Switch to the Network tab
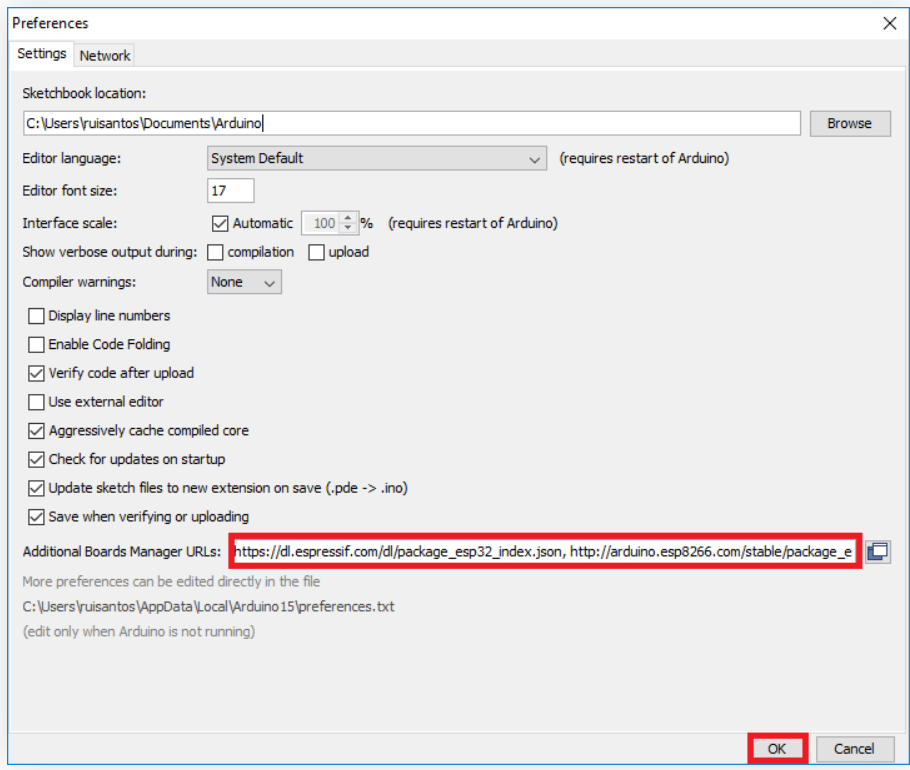Viewport: 910px width, 770px height. coord(104,56)
